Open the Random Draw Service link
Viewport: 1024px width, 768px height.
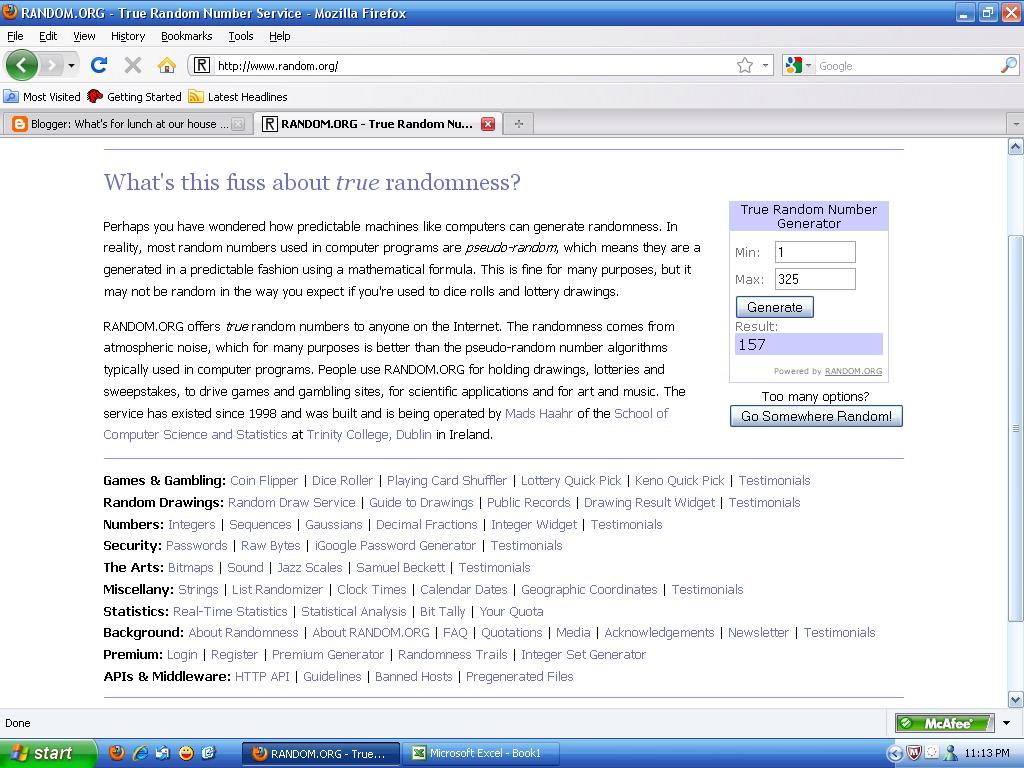(x=291, y=502)
